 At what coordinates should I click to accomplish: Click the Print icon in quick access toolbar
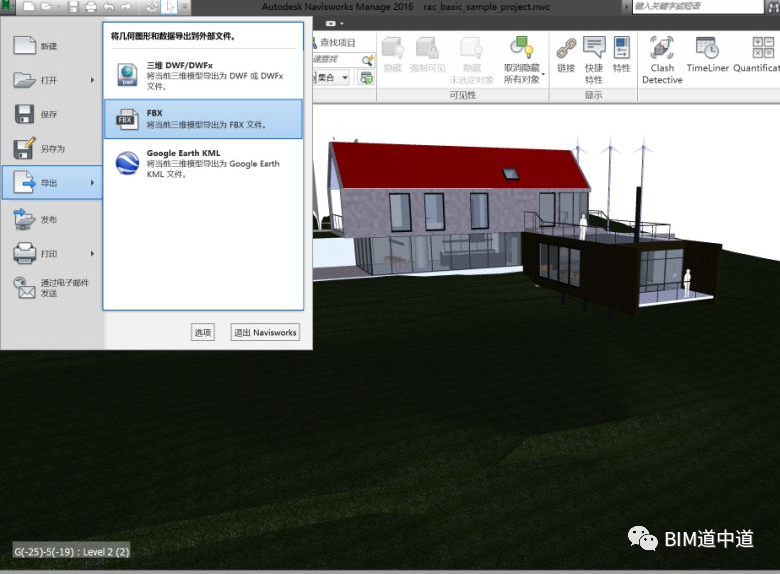91,7
